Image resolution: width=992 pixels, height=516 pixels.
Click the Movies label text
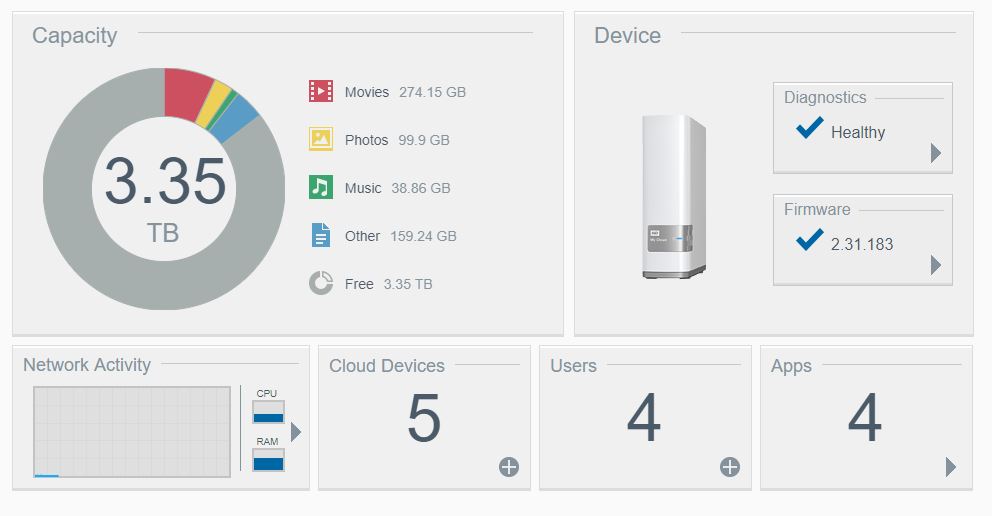pyautogui.click(x=367, y=92)
